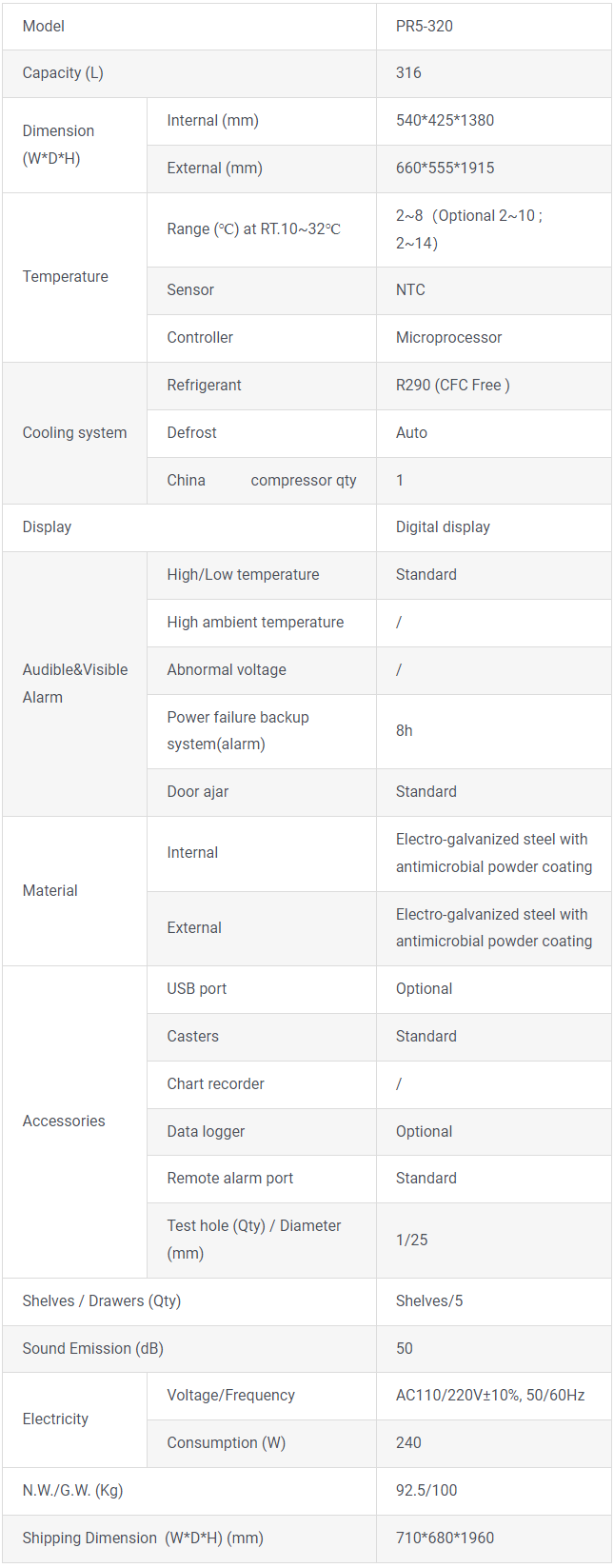Select the temperature Range label cell
This screenshot has width=614, height=1568.
click(x=262, y=229)
